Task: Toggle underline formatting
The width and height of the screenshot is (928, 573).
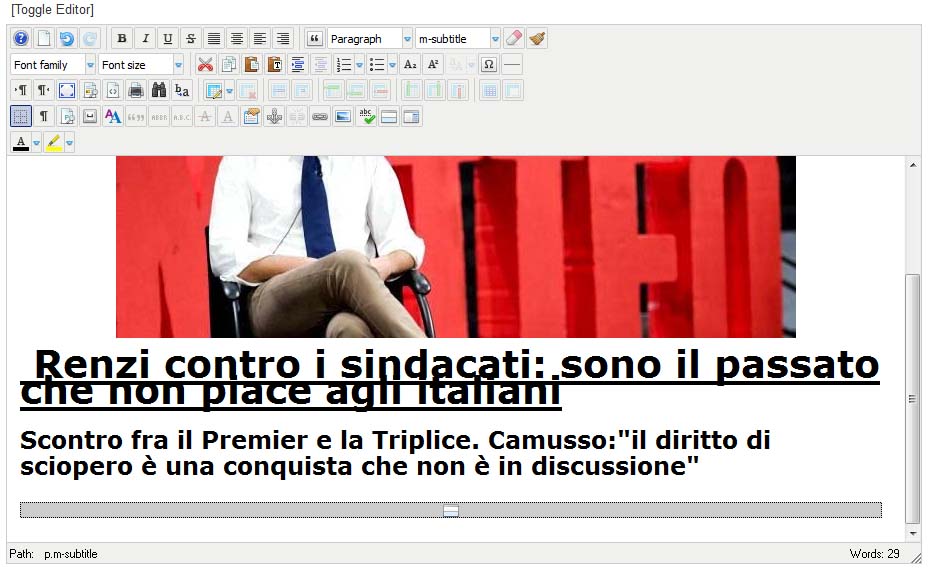Action: pyautogui.click(x=167, y=39)
